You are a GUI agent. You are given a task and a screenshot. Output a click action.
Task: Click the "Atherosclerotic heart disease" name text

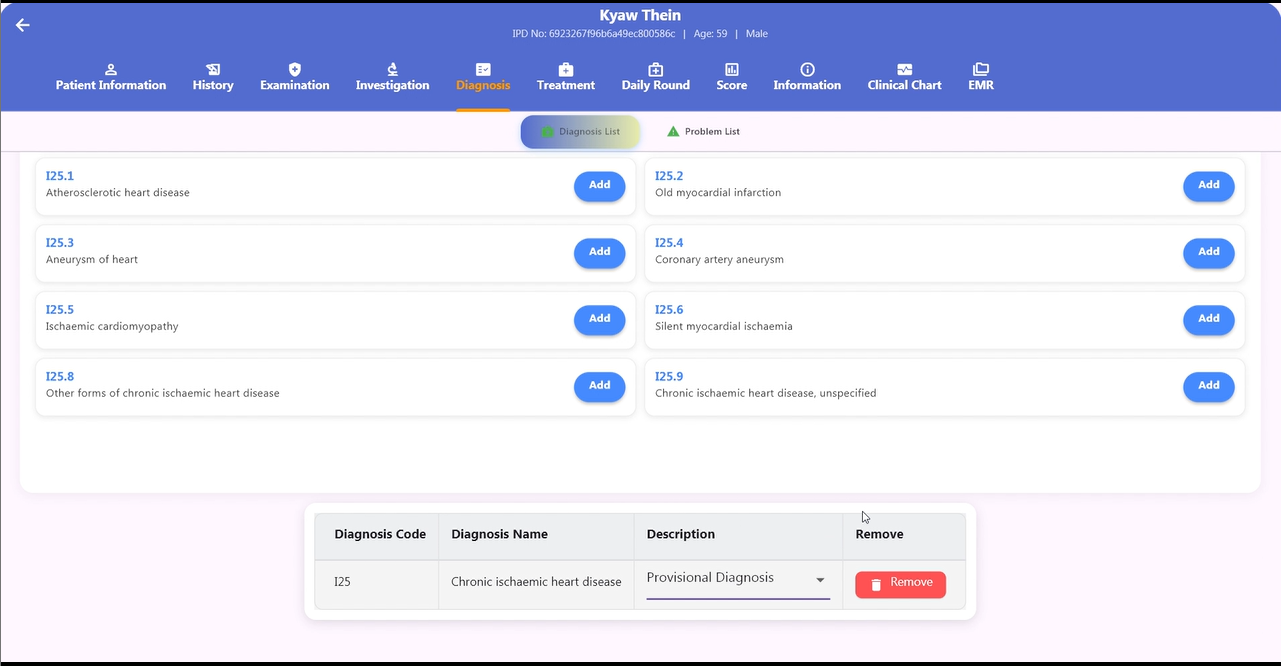tap(118, 193)
